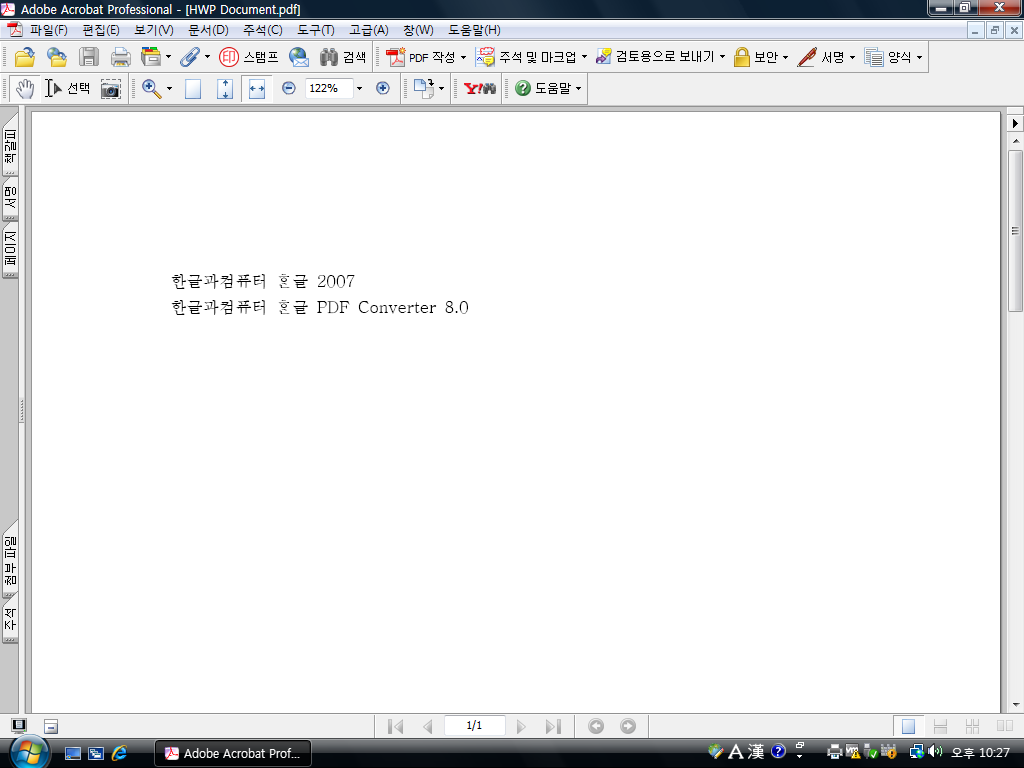Click the next view round arrow
The image size is (1024, 768).
point(628,726)
